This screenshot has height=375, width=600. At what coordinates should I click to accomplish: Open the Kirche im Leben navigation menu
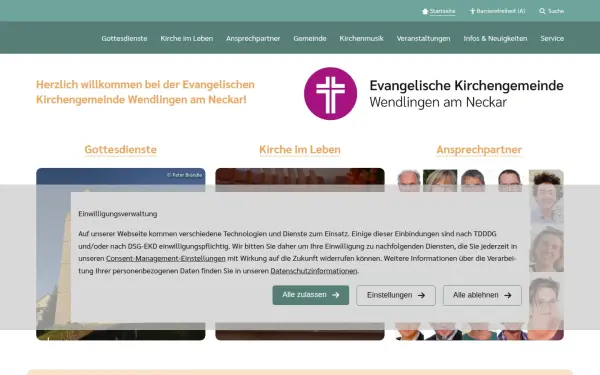pyautogui.click(x=187, y=38)
